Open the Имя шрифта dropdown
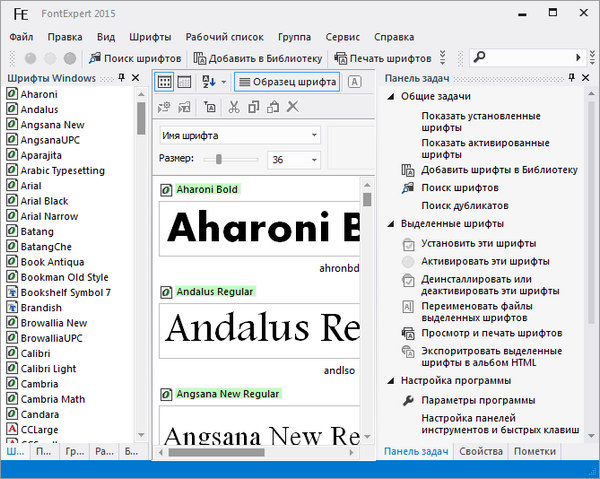Viewport: 600px width, 479px height. [x=239, y=135]
